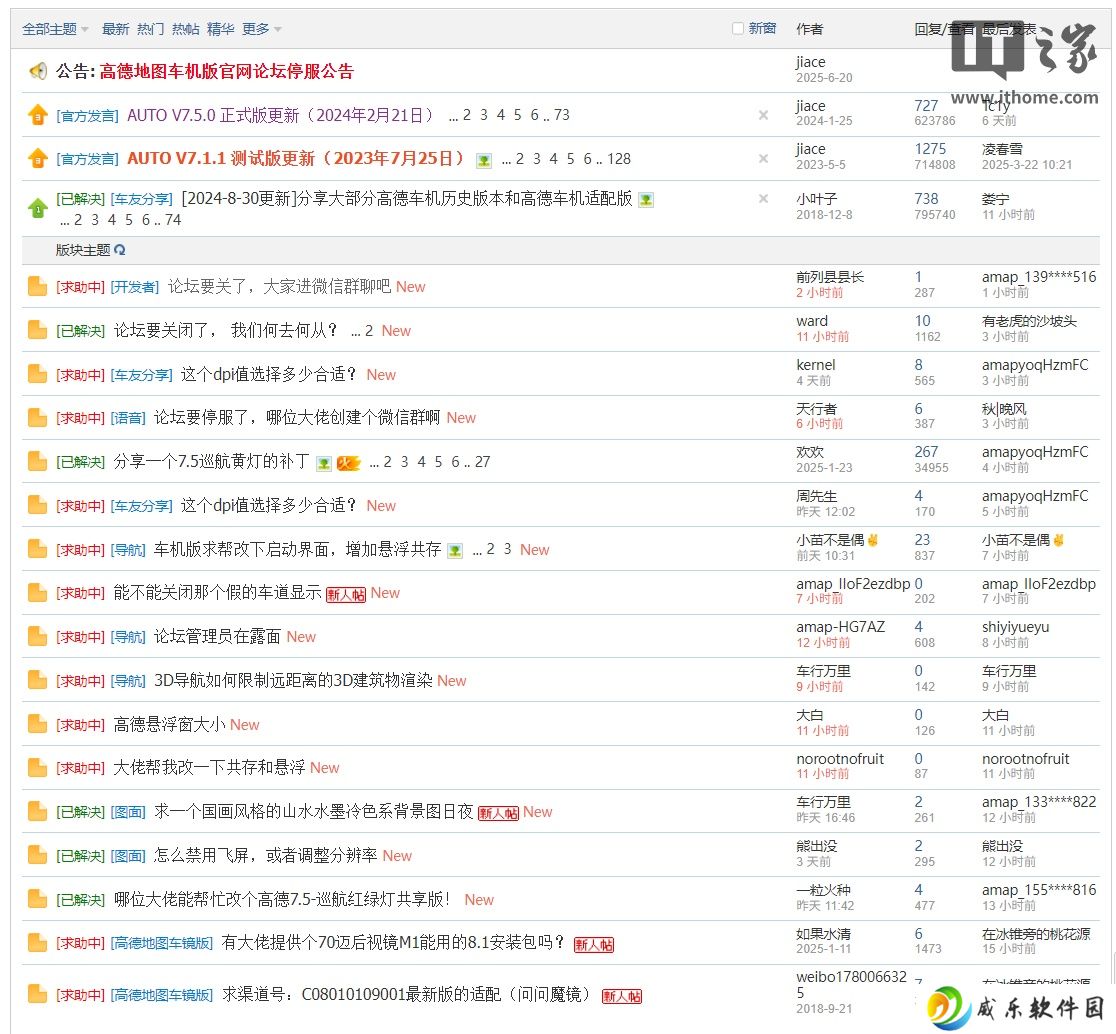Screen dimensions: 1116x1034
Task: Click folder icon of 论坛要关闭了 thread
Action: pyautogui.click(x=37, y=330)
